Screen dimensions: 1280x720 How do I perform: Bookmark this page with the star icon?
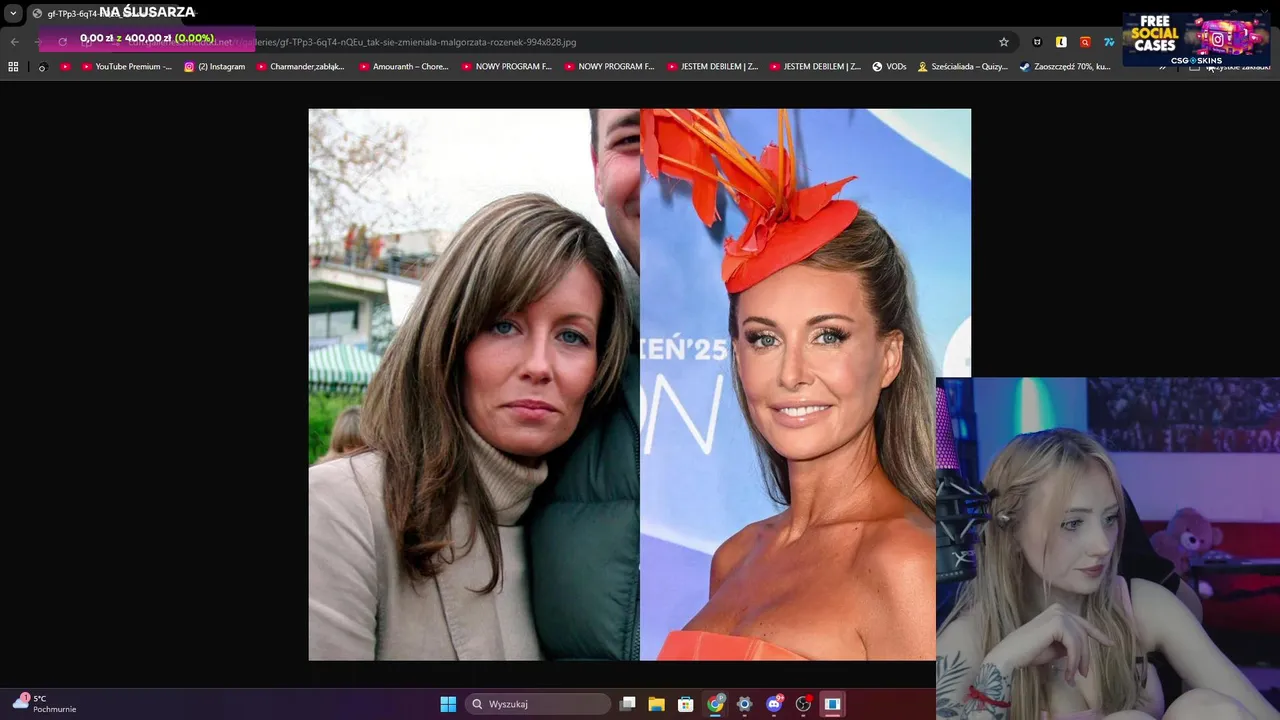pyautogui.click(x=1004, y=42)
